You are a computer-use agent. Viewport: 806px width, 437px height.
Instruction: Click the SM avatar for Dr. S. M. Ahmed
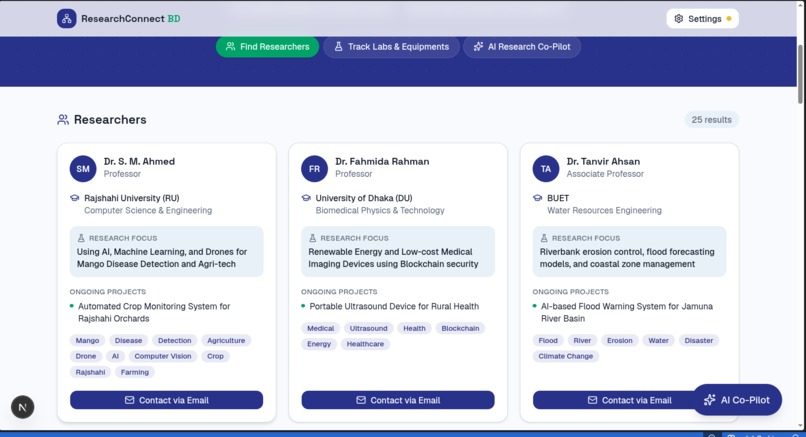pos(83,169)
